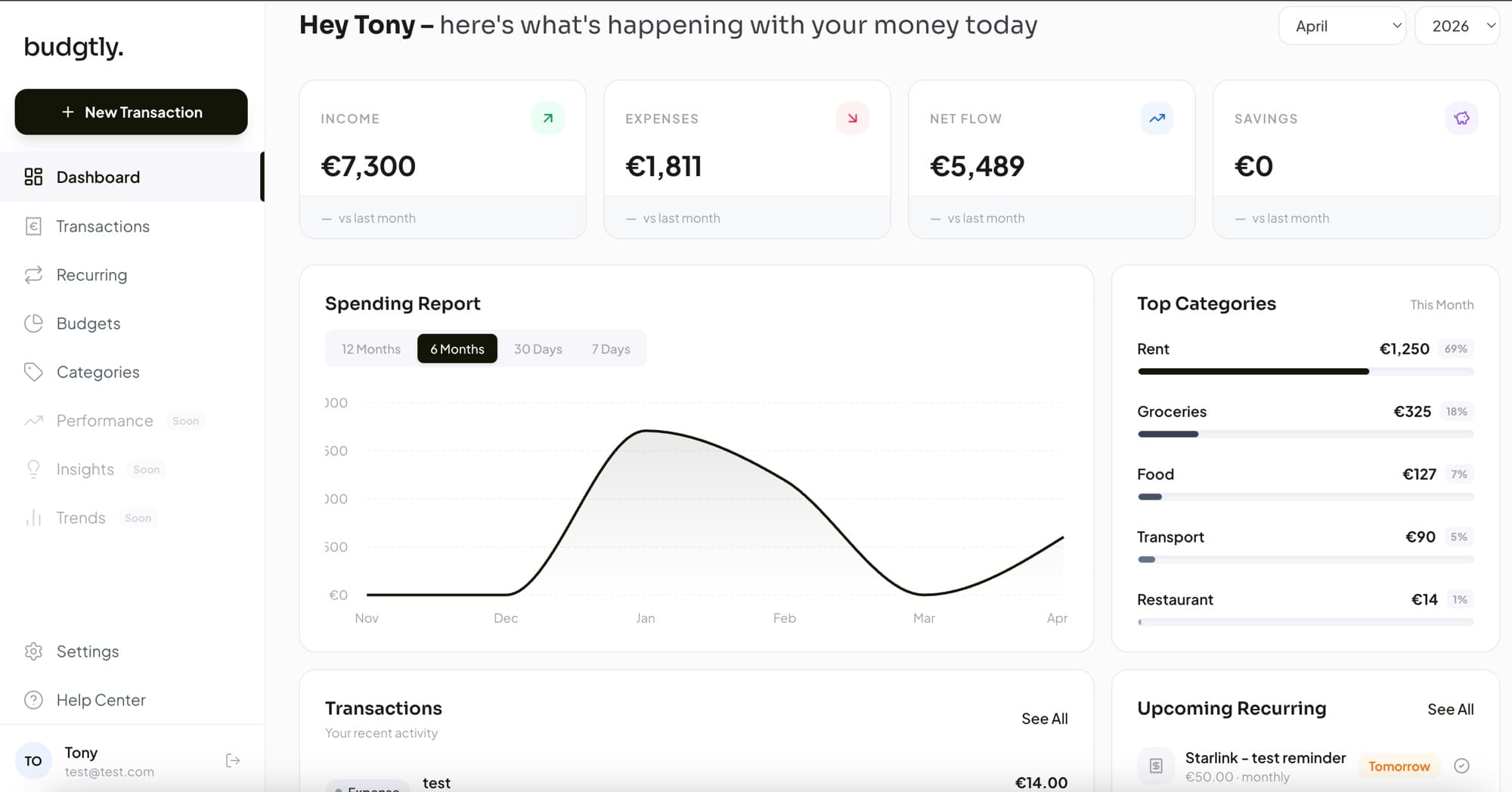Click the test transaction entry

click(x=437, y=782)
